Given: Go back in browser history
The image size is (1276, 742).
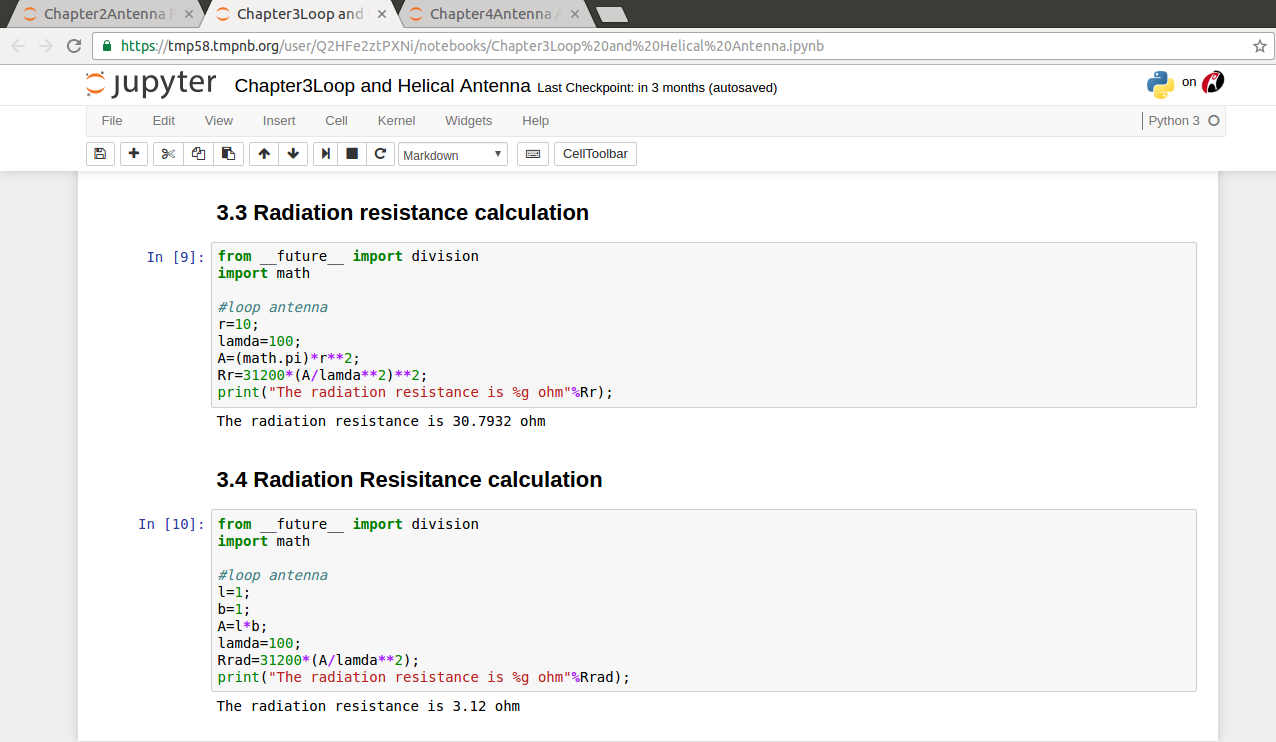Looking at the screenshot, I should pyautogui.click(x=18, y=46).
